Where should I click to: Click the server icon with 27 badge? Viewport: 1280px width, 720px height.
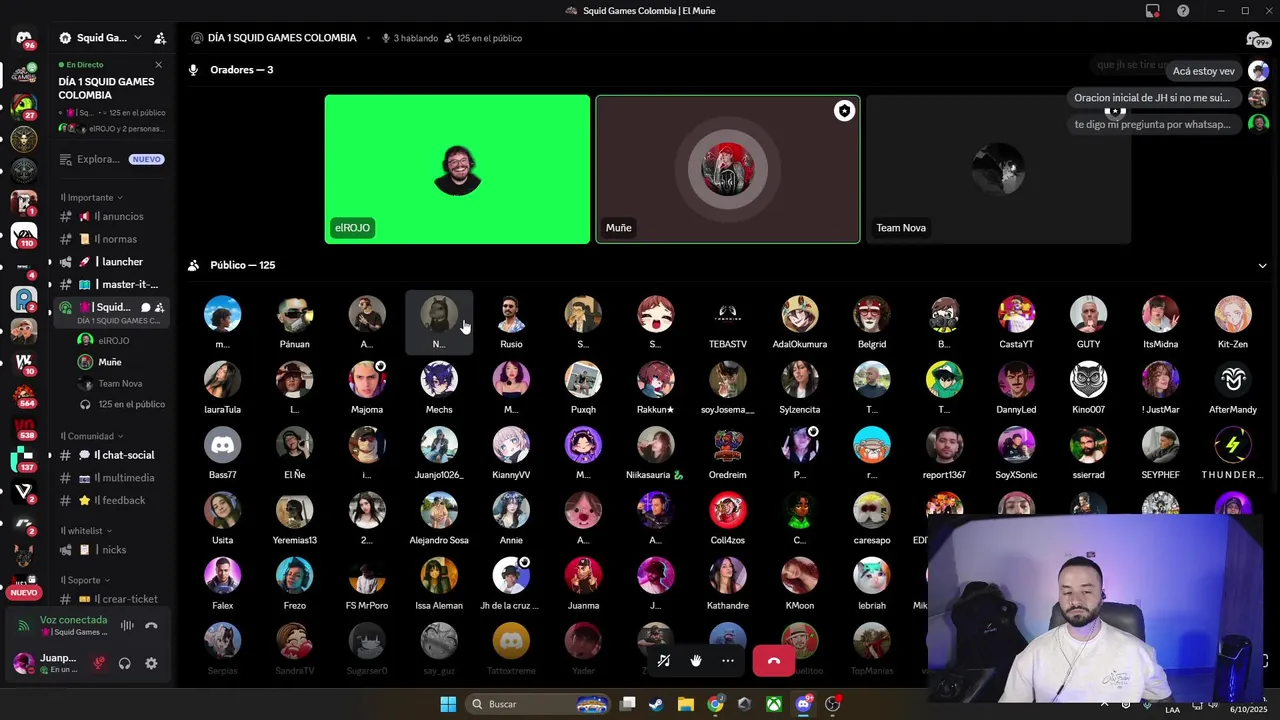24,106
